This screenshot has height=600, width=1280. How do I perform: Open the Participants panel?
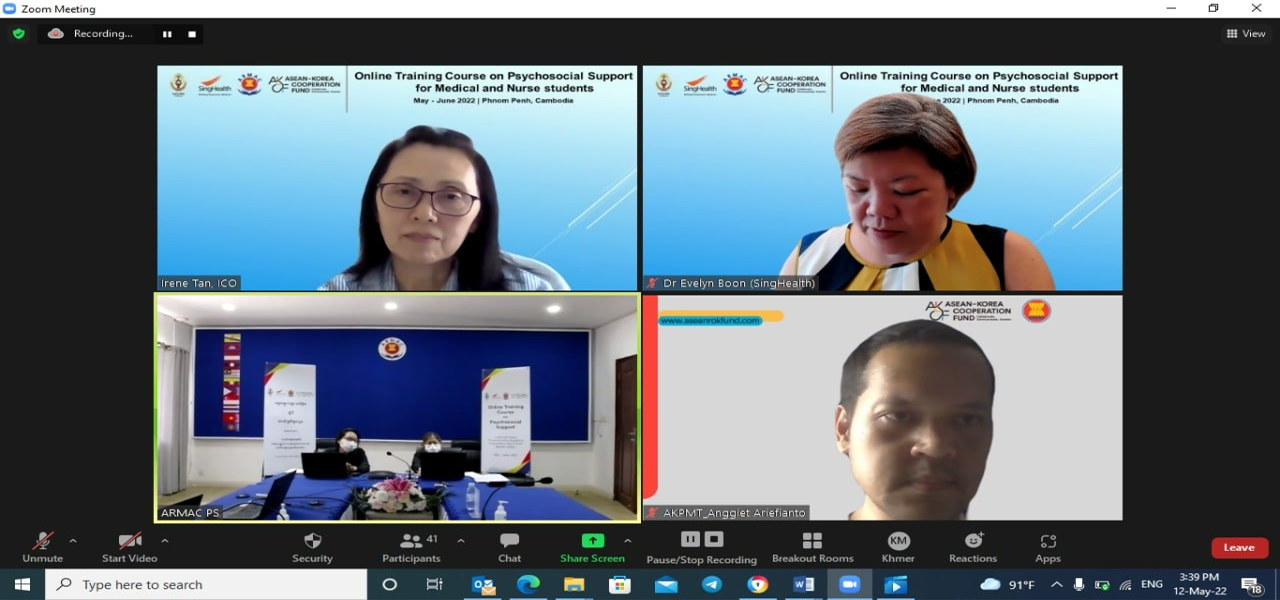[x=411, y=547]
